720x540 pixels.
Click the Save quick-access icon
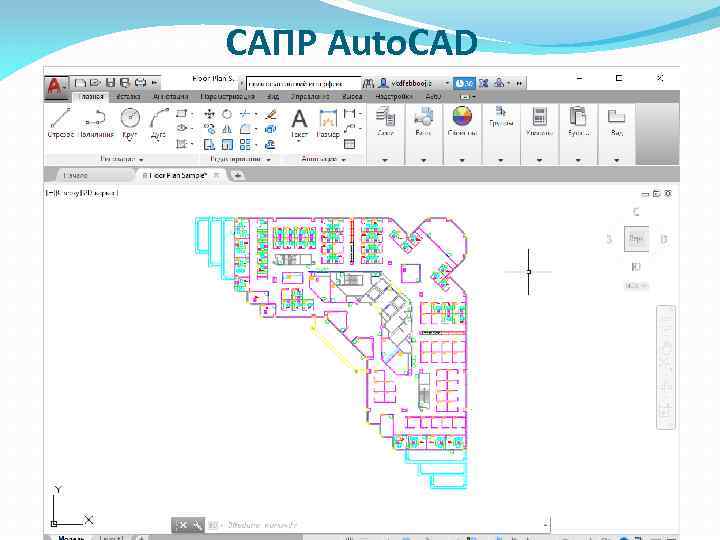click(x=110, y=83)
